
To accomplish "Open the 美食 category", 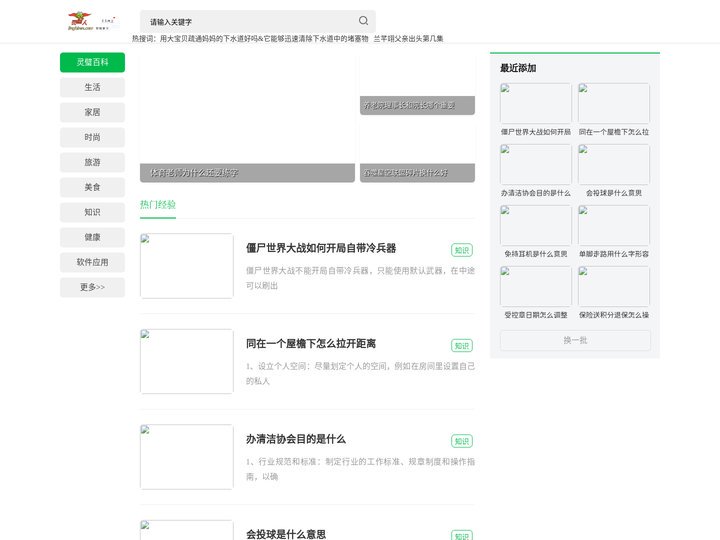I will (x=92, y=187).
